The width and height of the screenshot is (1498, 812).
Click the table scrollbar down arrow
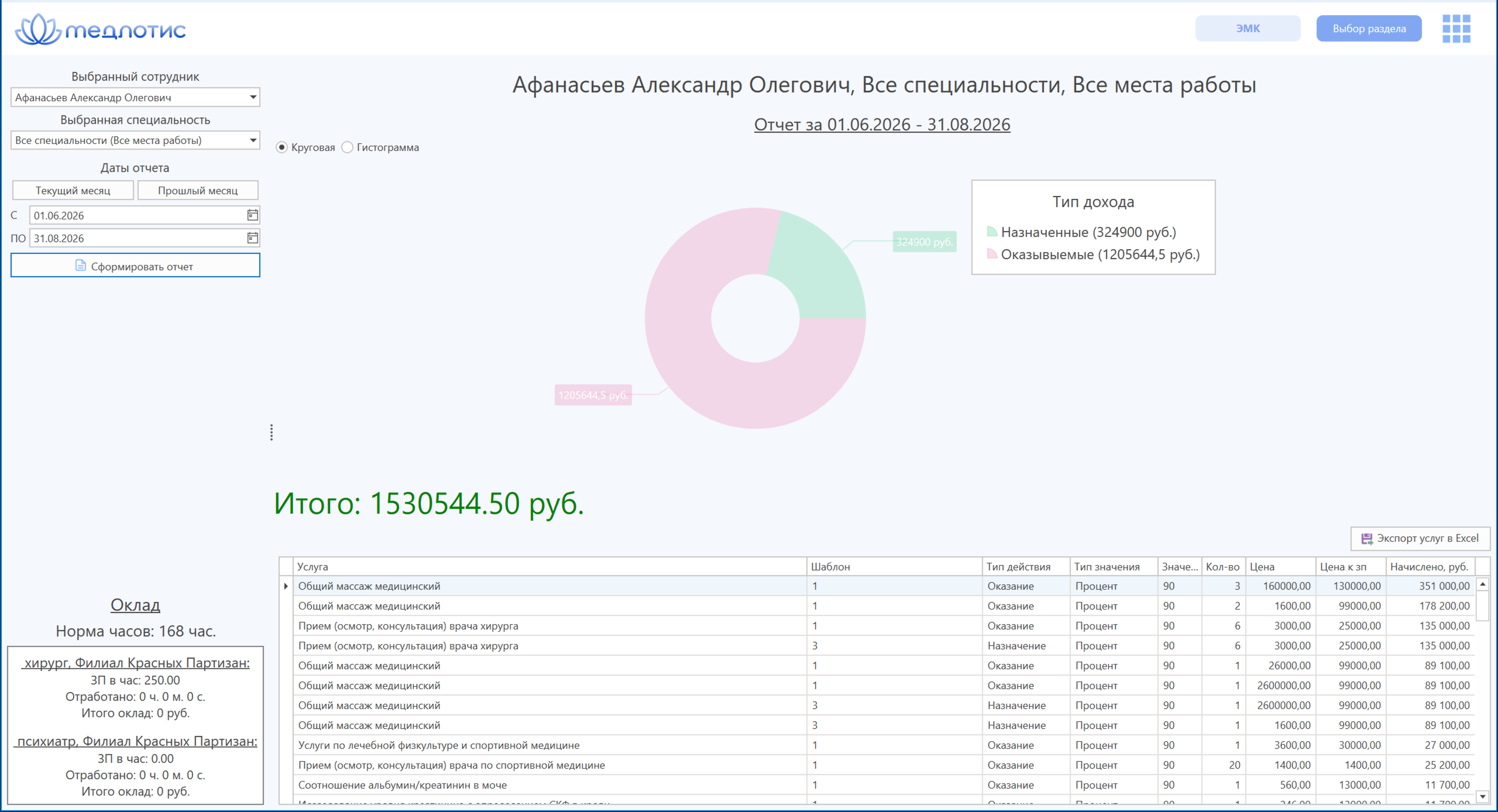(x=1483, y=796)
